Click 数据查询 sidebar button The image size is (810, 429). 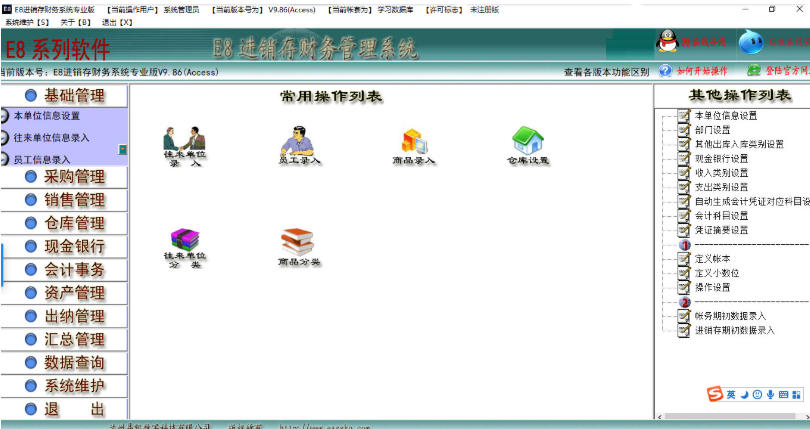tap(64, 363)
